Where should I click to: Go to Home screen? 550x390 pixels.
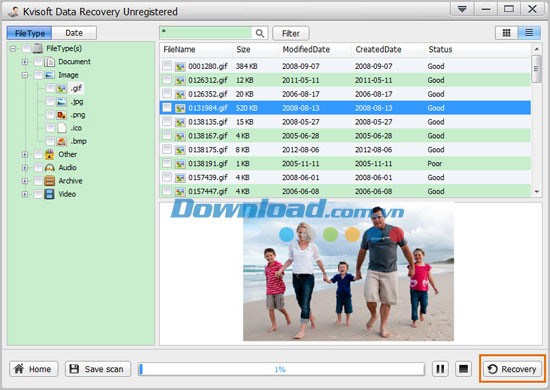[x=34, y=369]
